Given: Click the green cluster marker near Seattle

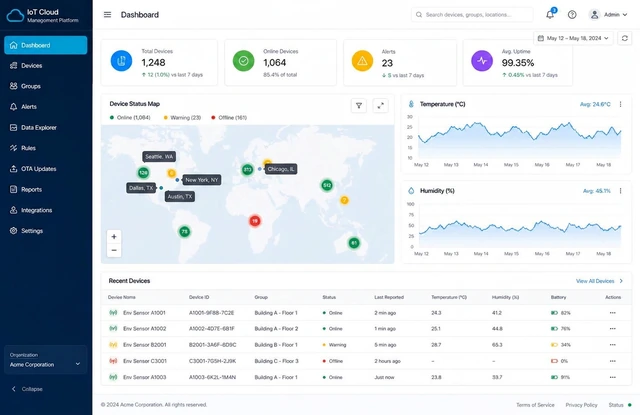Looking at the screenshot, I should pos(143,173).
